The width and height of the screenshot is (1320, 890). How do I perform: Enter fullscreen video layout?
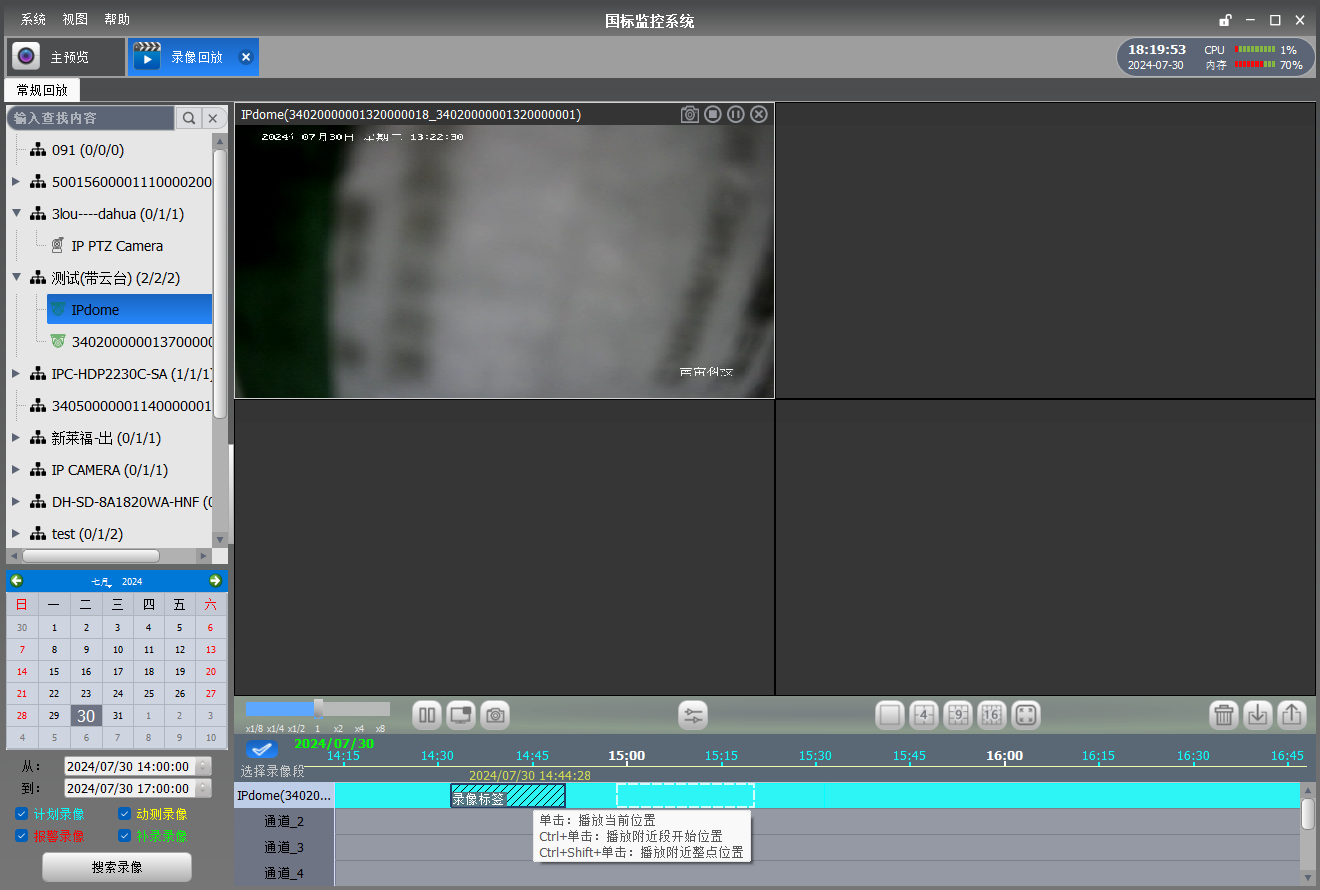1026,715
